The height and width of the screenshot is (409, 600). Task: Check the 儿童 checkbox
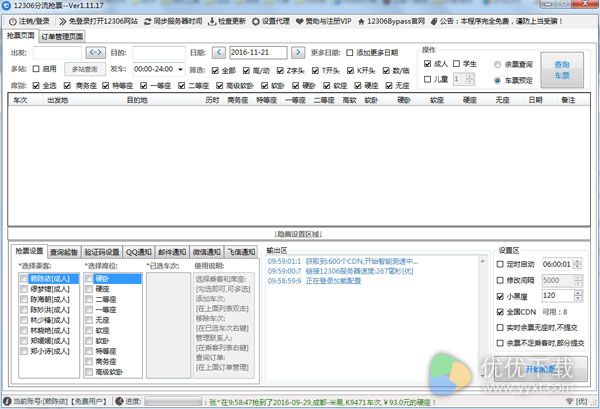(427, 79)
